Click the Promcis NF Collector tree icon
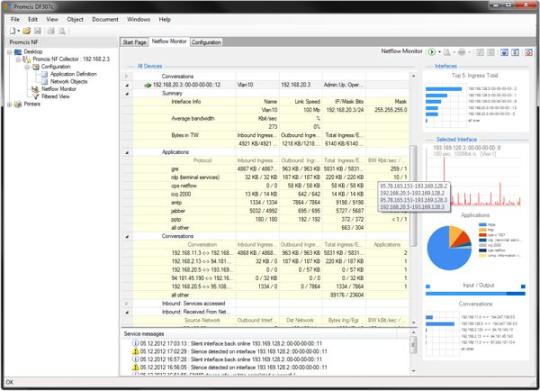This screenshot has height=391, width=540. 27,59
